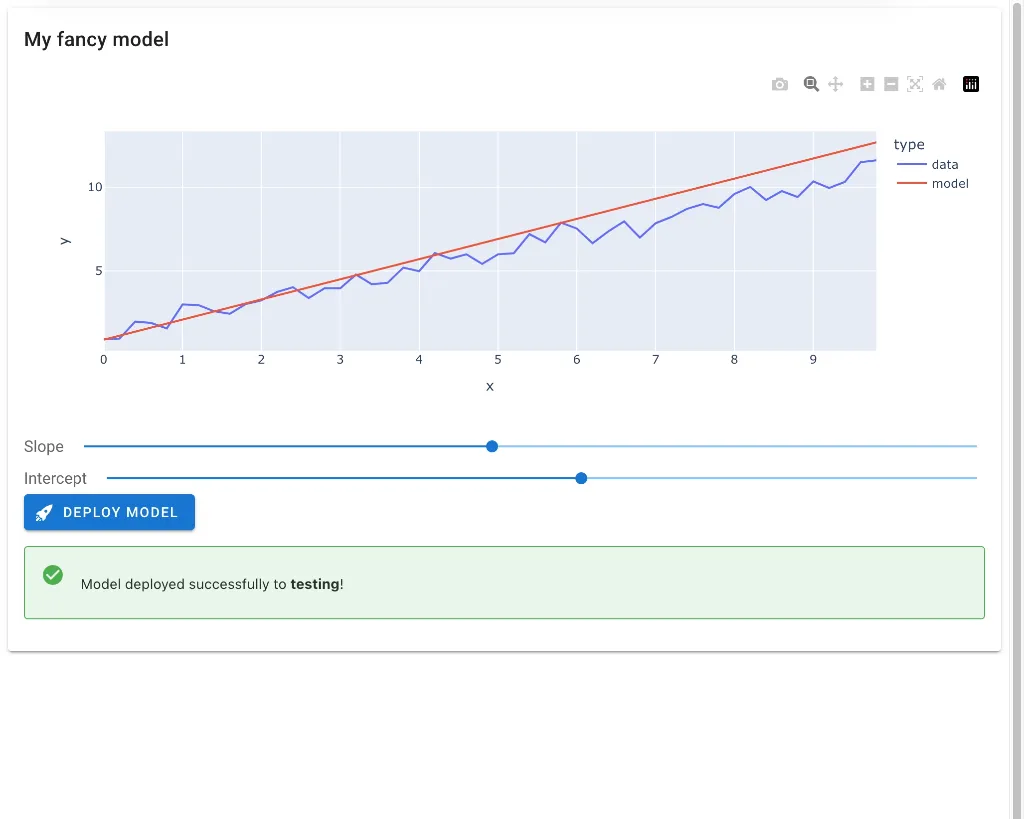Screen dimensions: 1024x819
Task: Toggle the data trace in legend
Action: (x=944, y=165)
